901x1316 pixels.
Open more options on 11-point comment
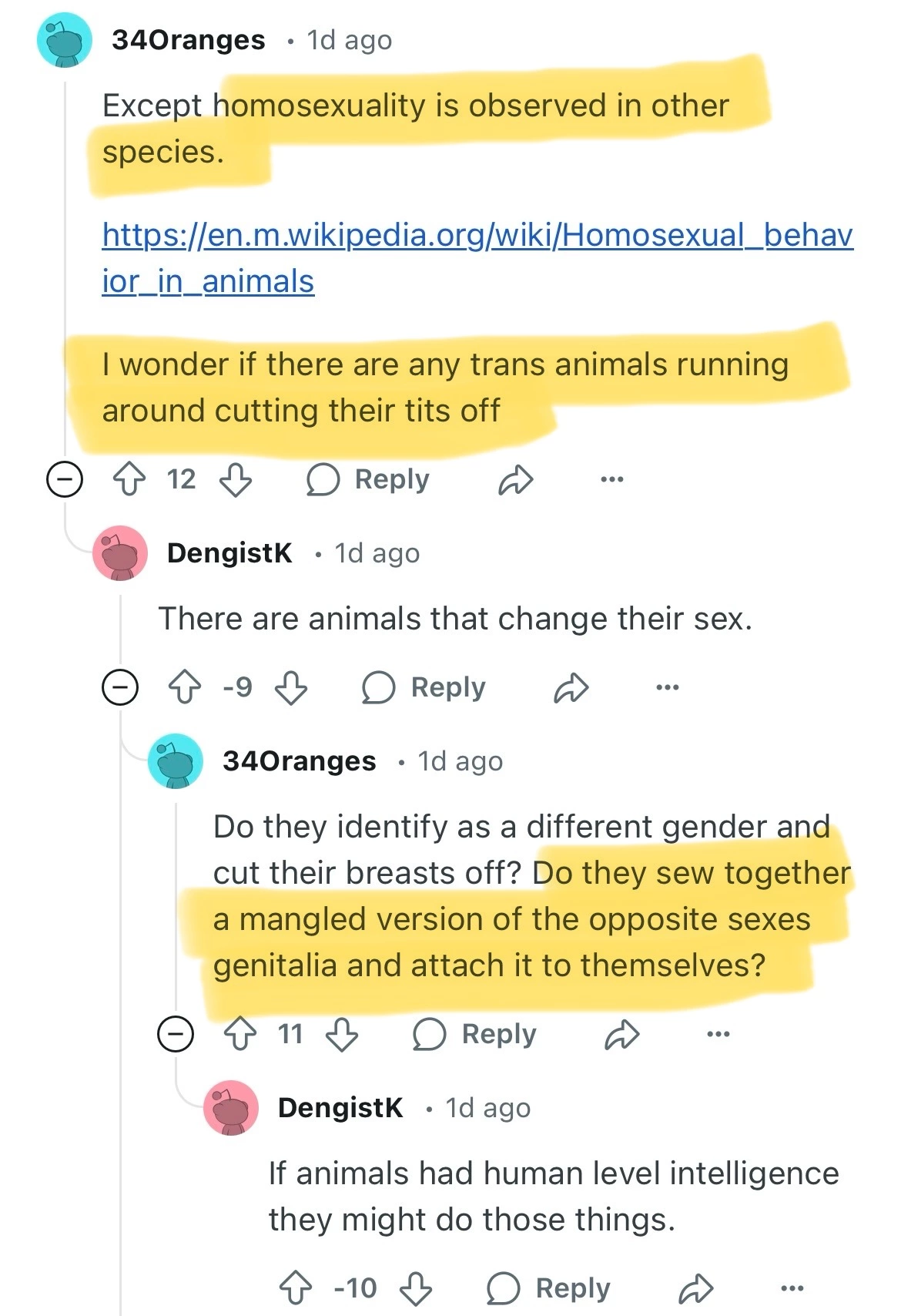coord(718,1034)
